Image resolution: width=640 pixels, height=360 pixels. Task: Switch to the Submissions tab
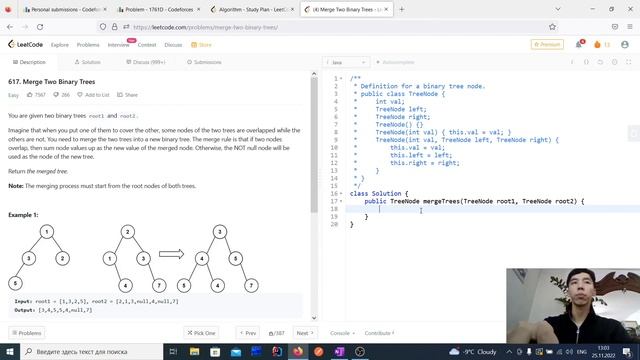click(x=204, y=62)
